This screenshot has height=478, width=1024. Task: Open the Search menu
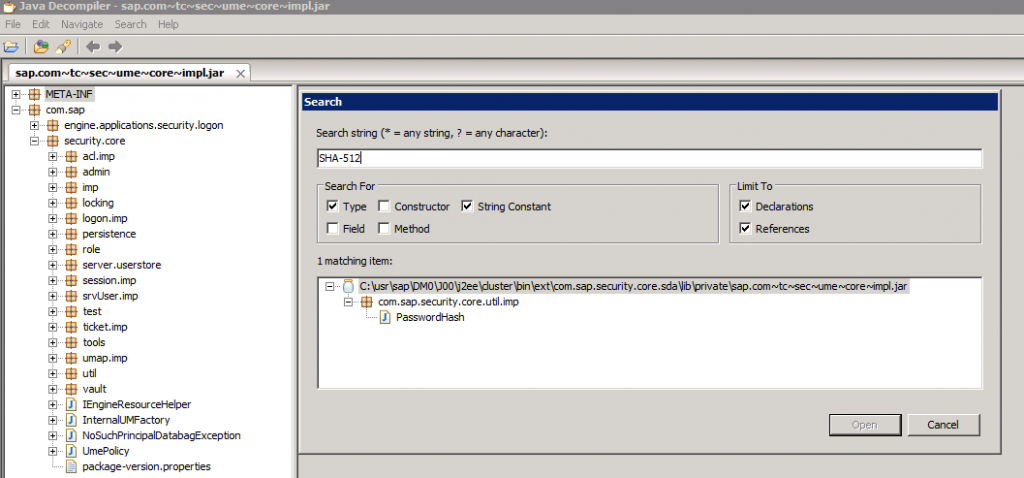131,24
